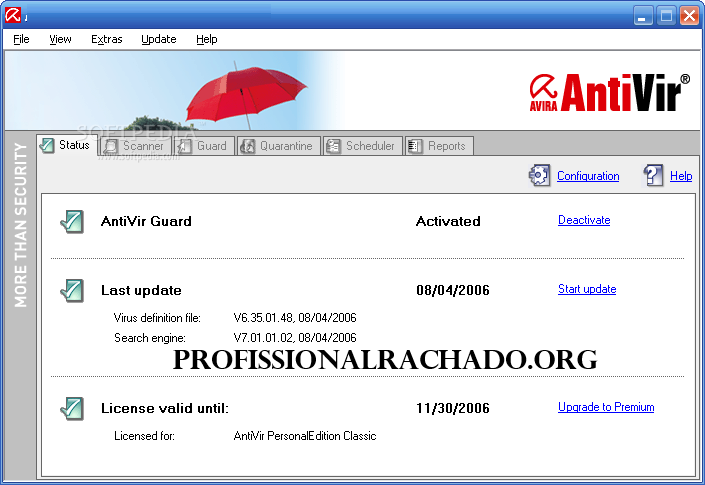Screen dimensions: 705x485
Task: Open the Configuration link
Action: point(588,176)
